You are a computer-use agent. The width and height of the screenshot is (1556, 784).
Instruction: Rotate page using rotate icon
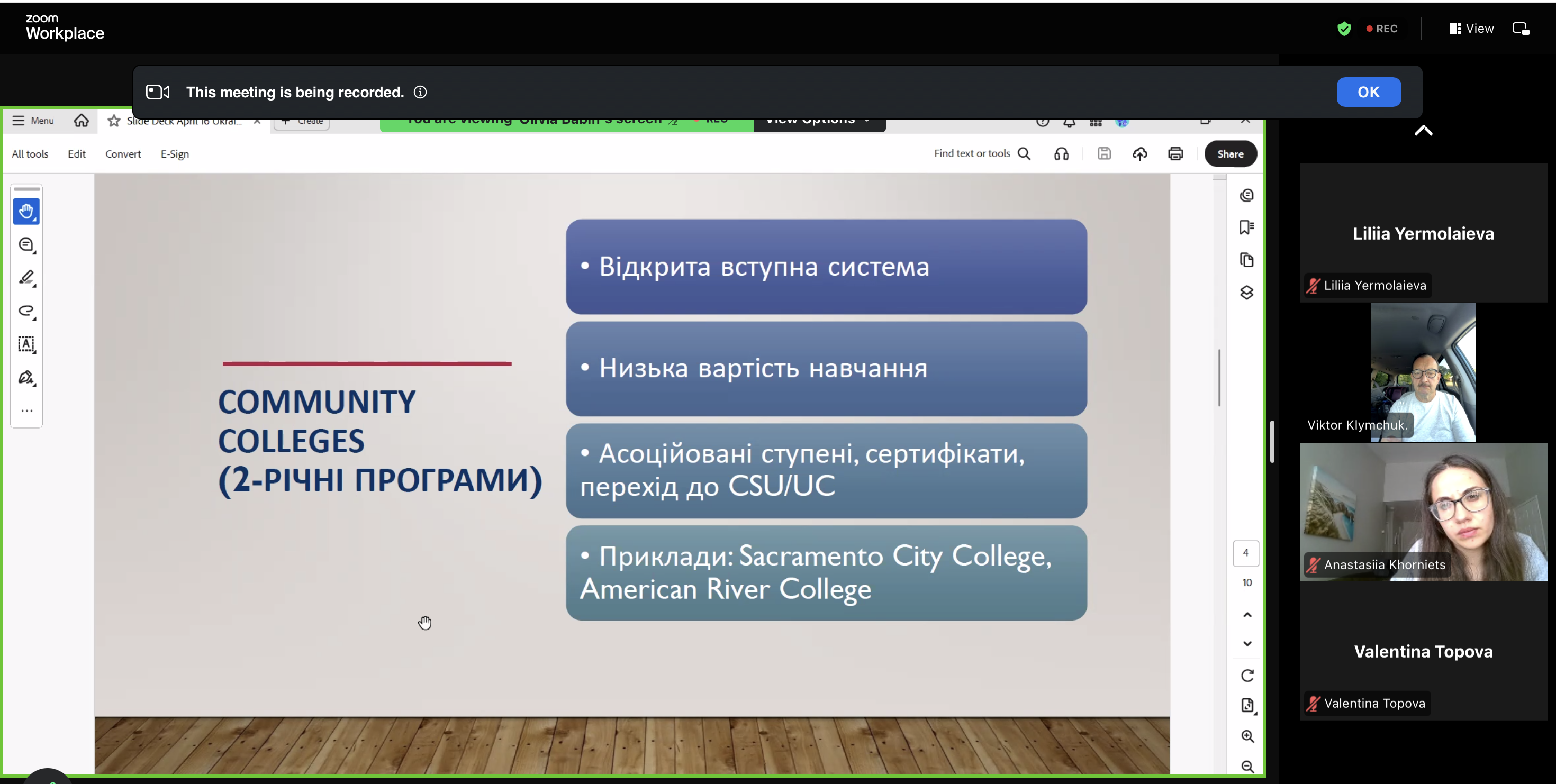[x=1247, y=676]
